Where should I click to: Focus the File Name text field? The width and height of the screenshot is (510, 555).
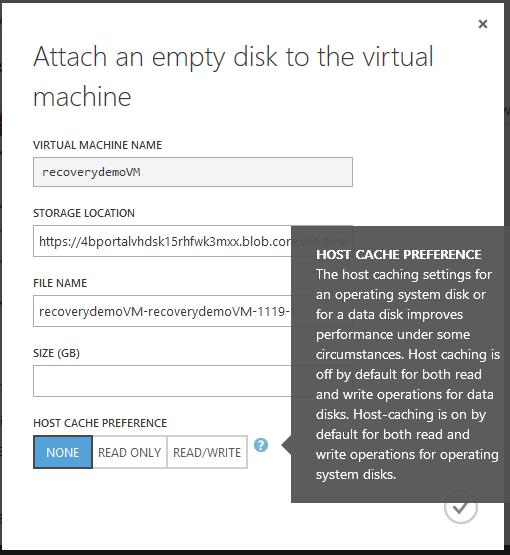[x=162, y=311]
